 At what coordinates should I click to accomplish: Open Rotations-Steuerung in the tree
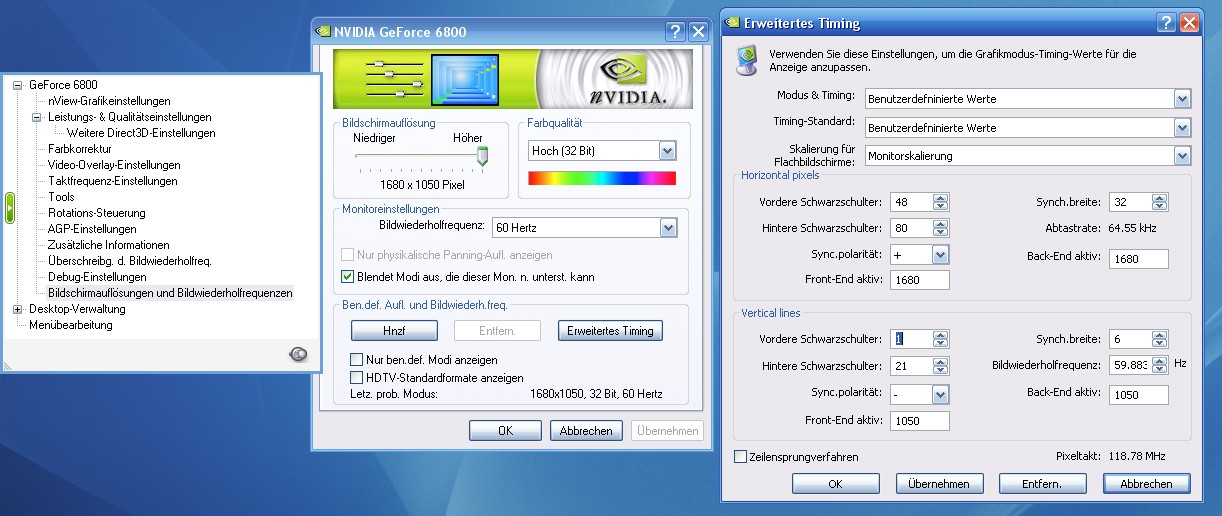pos(97,213)
